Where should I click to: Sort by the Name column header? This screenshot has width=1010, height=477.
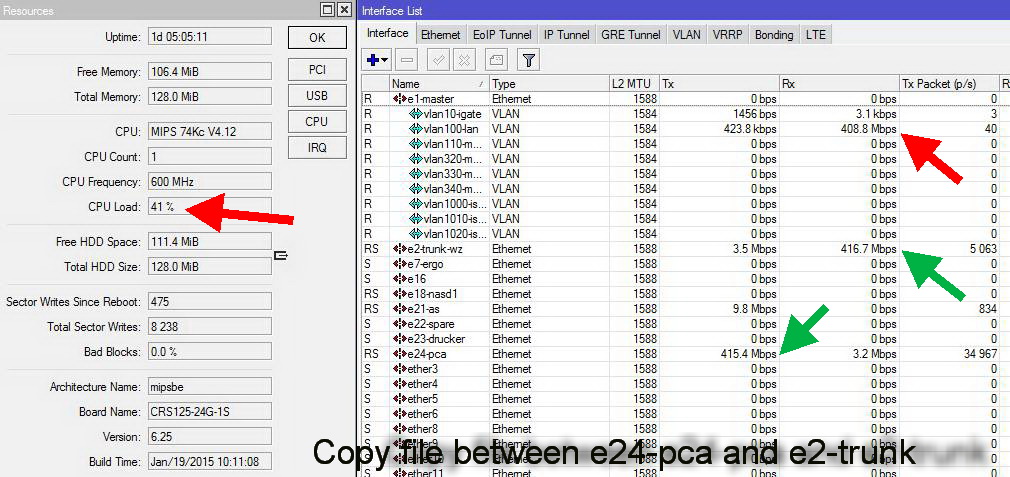440,84
